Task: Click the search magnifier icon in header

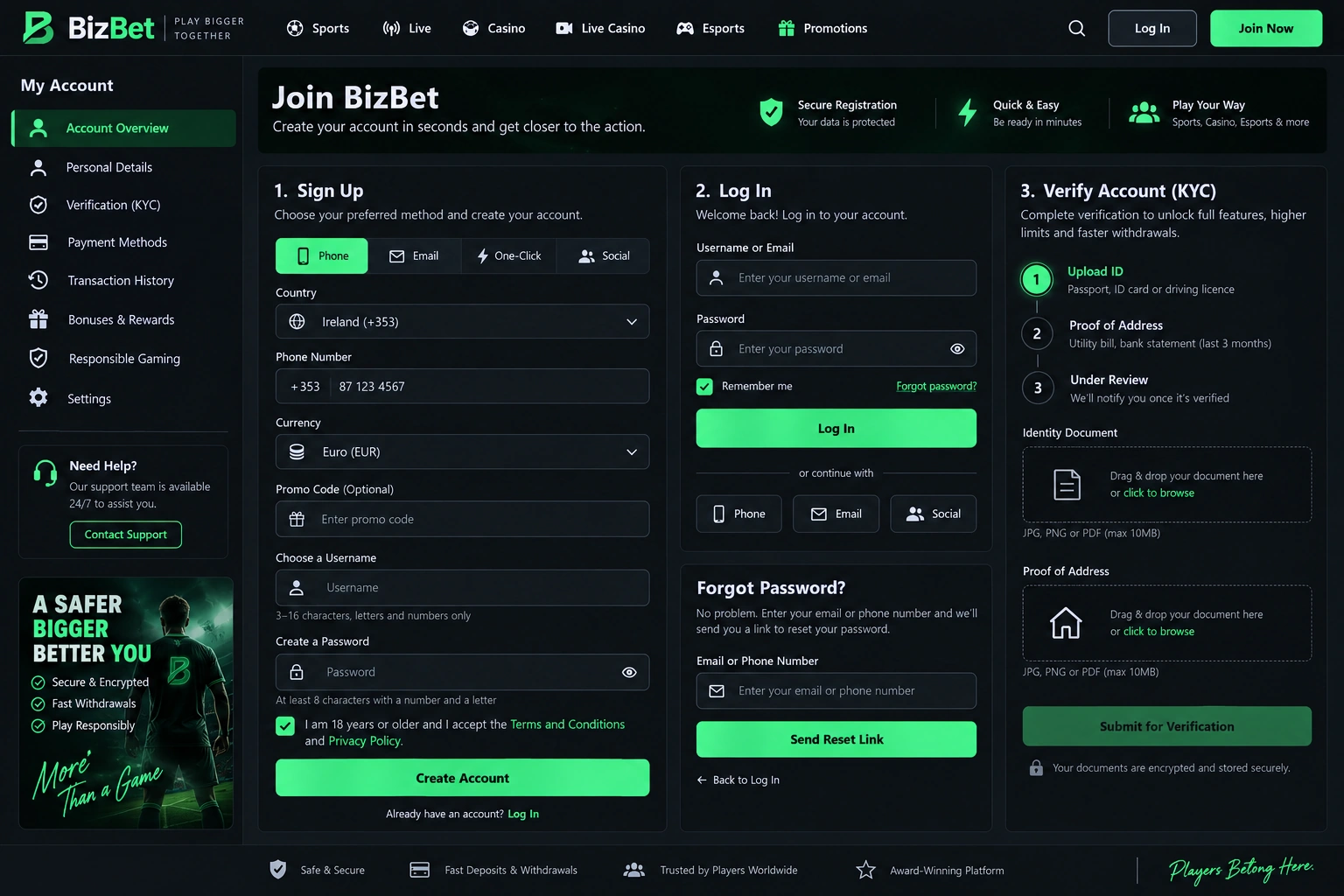Action: point(1077,29)
